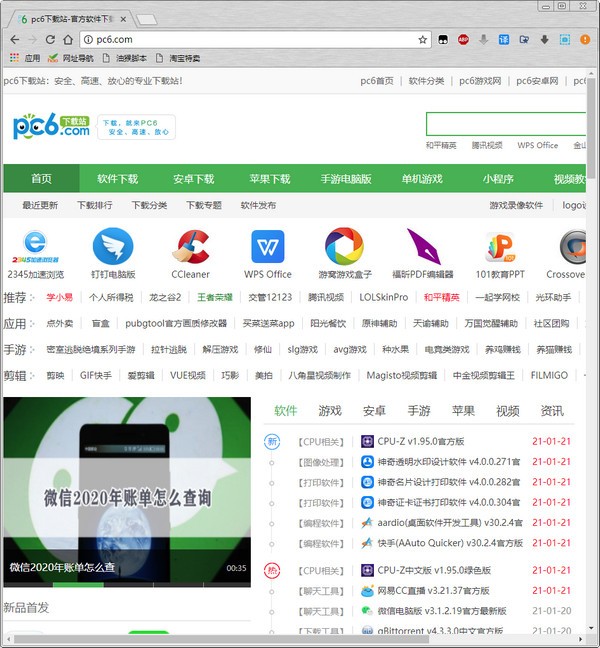Select the 安卓下载 navigation menu
This screenshot has height=648, width=600.
click(x=193, y=179)
